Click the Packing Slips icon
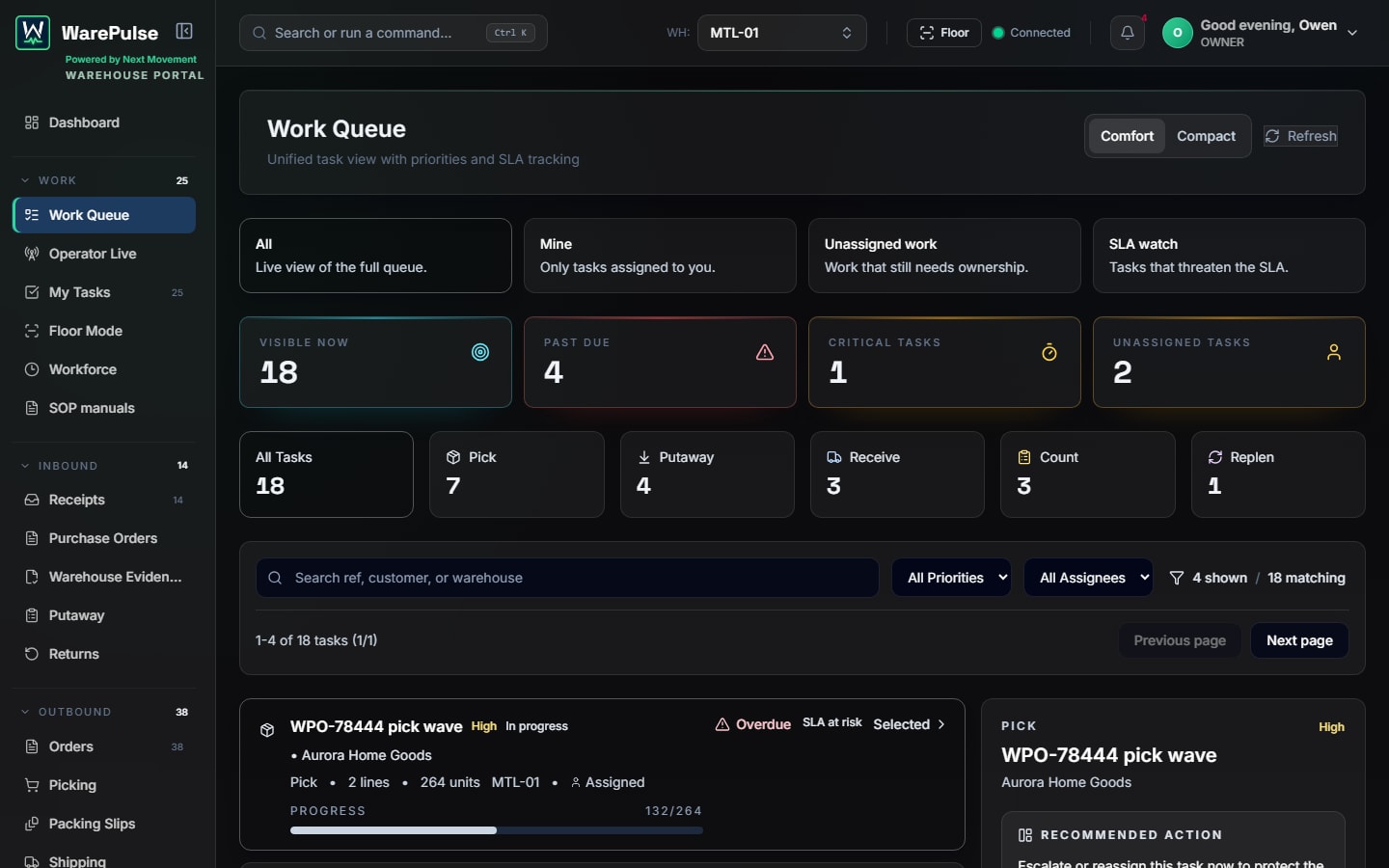Viewport: 1389px width, 868px height. [x=32, y=824]
